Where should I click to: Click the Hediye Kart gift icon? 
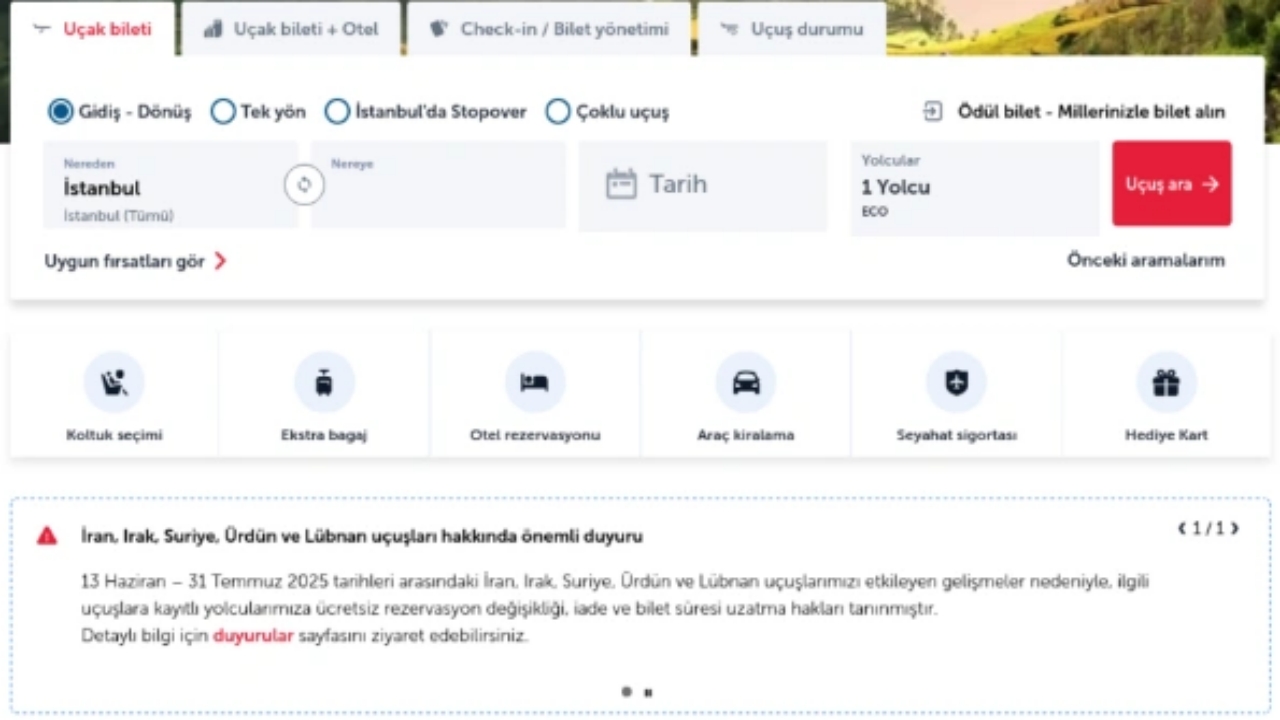click(x=1166, y=382)
